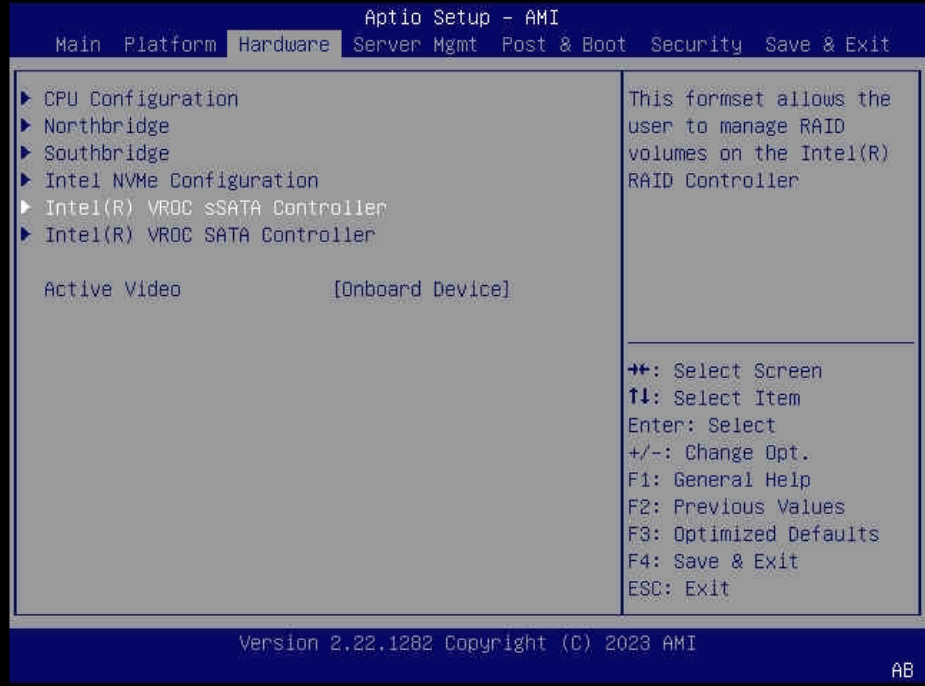Open the Northbridge submenu
The width and height of the screenshot is (925, 686).
(x=107, y=126)
